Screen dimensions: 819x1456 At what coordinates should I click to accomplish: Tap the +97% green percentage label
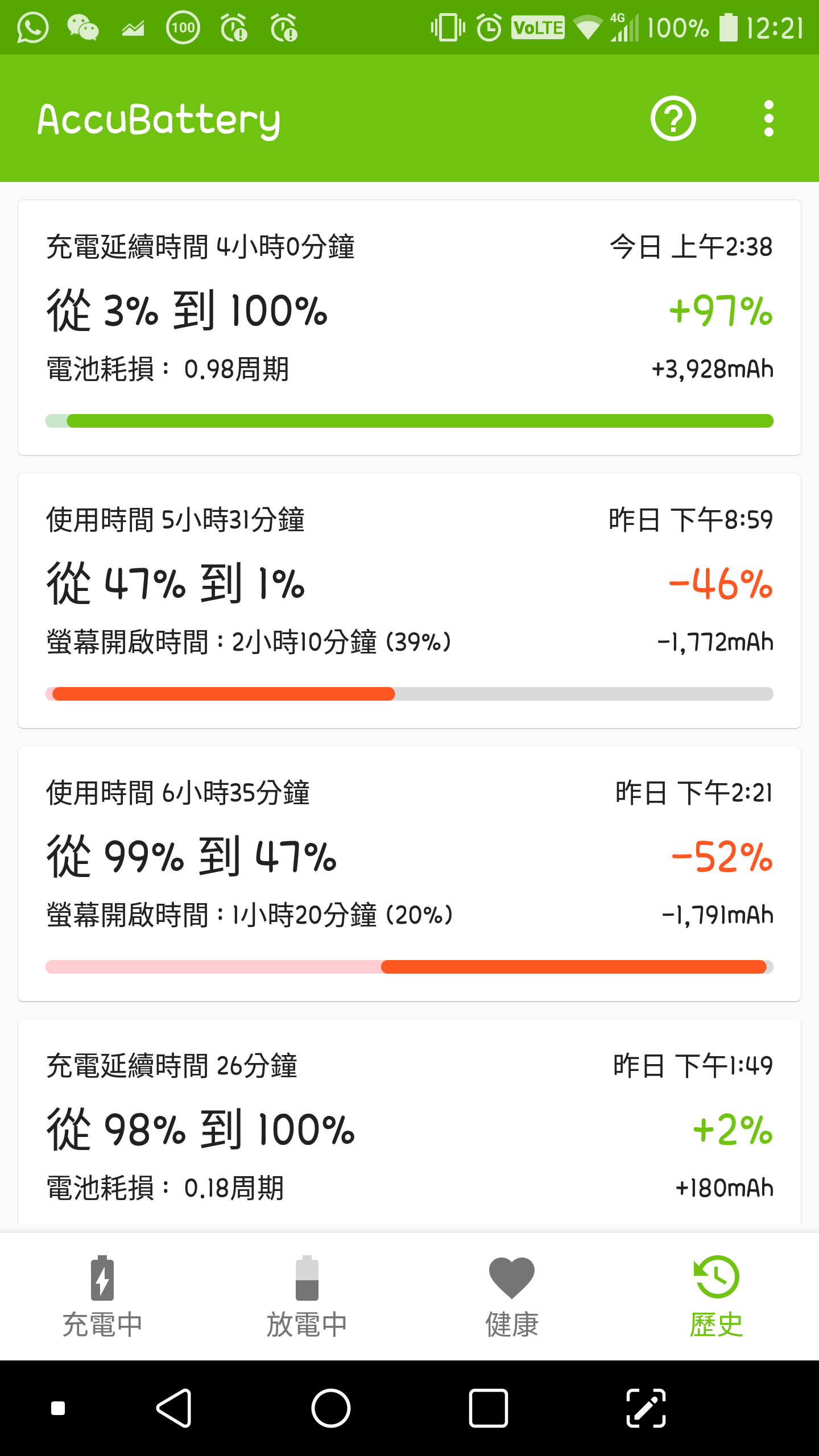click(721, 311)
